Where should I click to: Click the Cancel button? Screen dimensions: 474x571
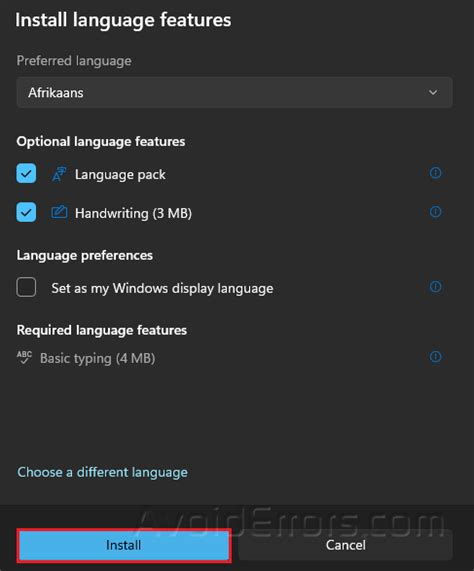click(x=345, y=545)
